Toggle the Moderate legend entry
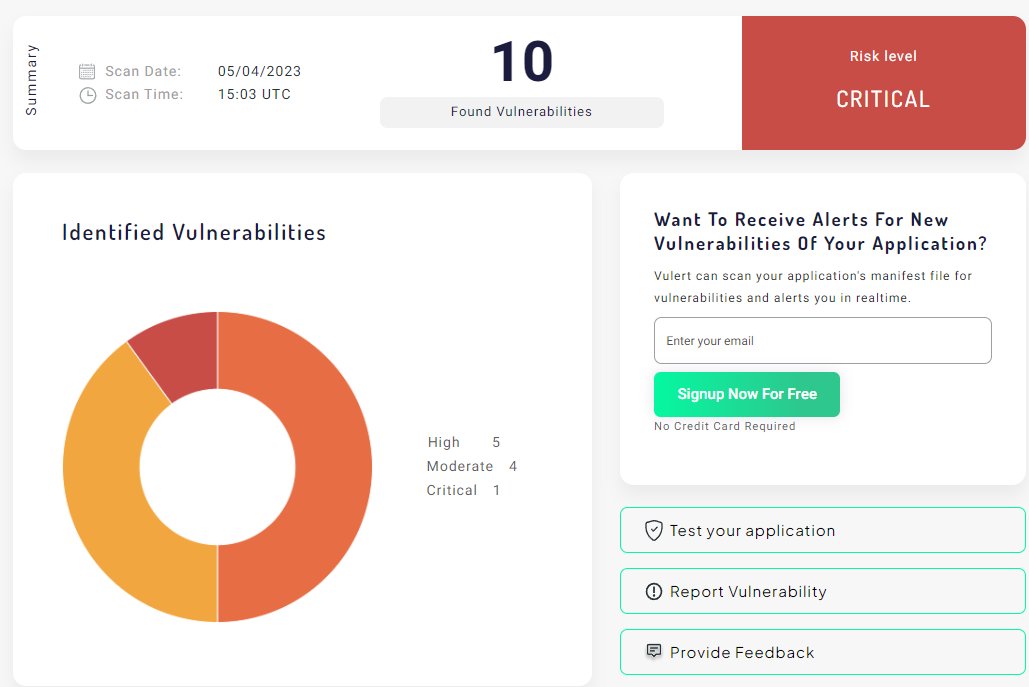Image resolution: width=1029 pixels, height=687 pixels. 460,466
